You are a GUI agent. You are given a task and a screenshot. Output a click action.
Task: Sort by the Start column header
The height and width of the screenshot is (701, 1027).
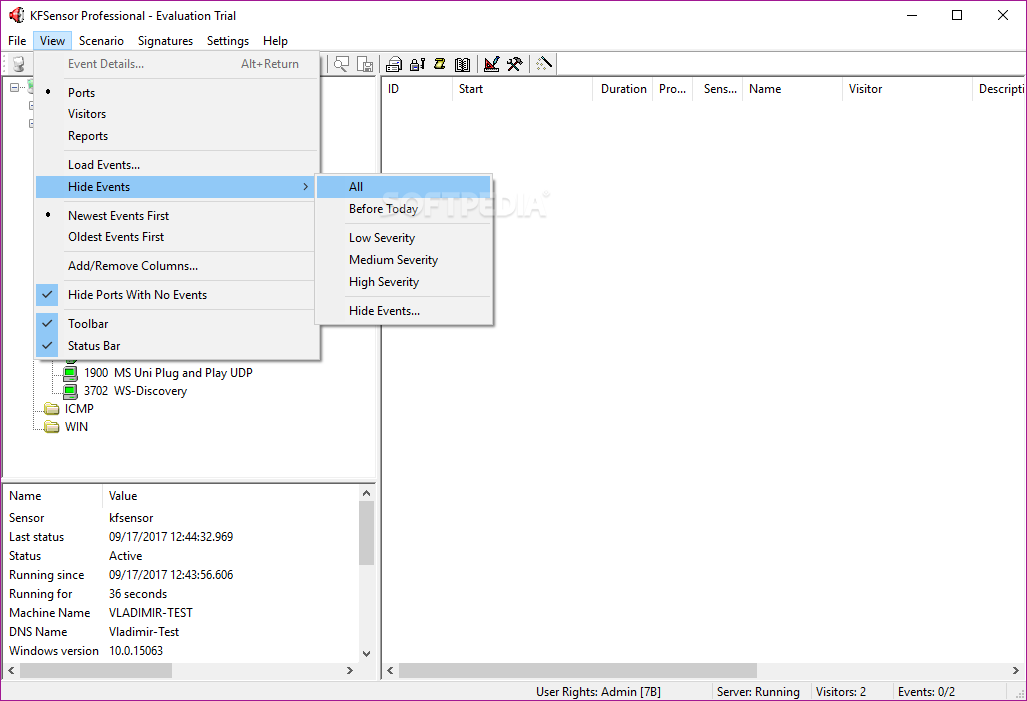(522, 89)
